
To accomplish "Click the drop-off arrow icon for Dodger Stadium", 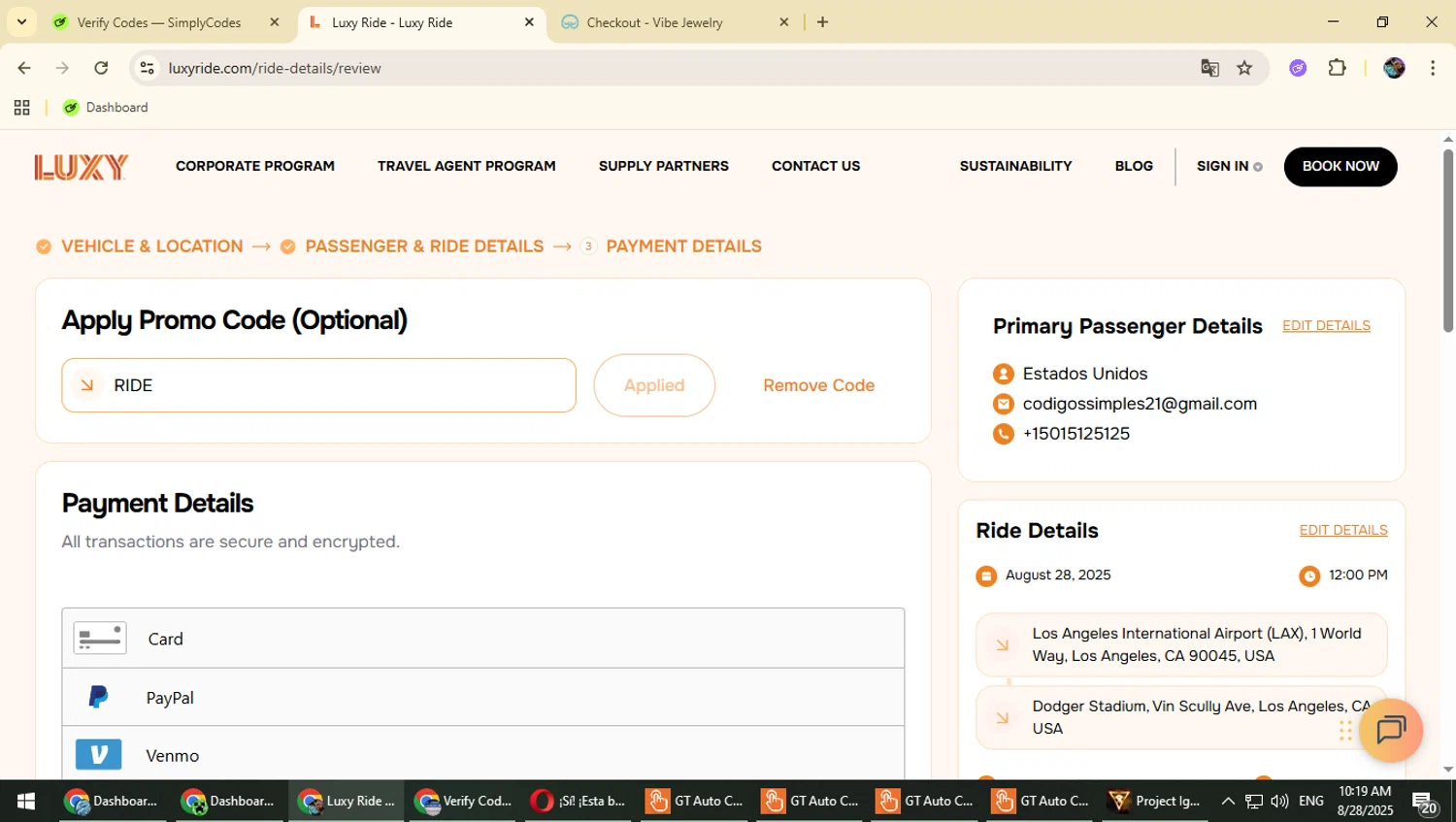I will (1002, 718).
